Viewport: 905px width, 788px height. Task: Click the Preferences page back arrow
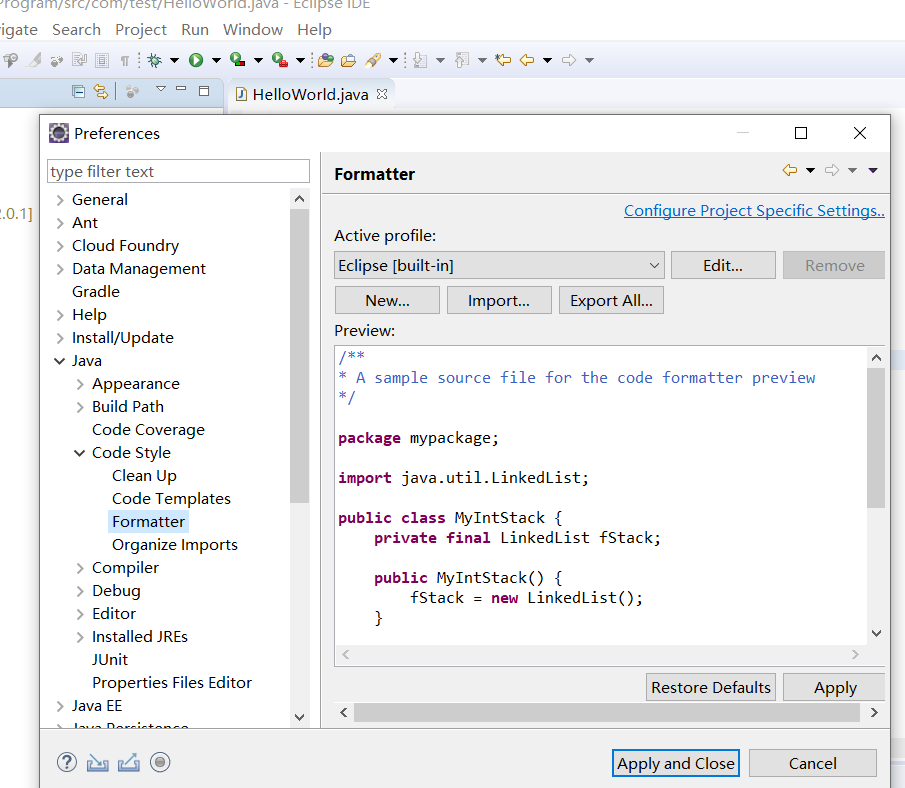click(x=790, y=170)
